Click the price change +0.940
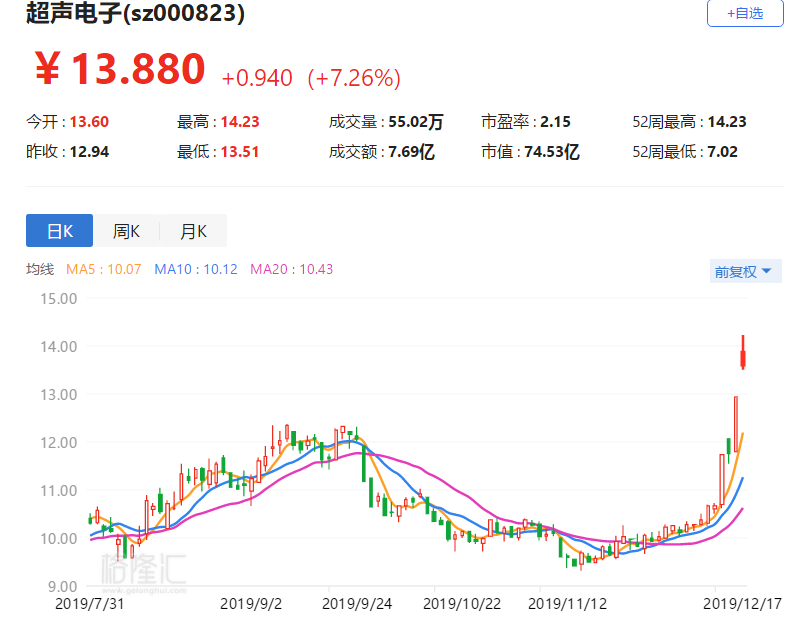 pos(257,78)
